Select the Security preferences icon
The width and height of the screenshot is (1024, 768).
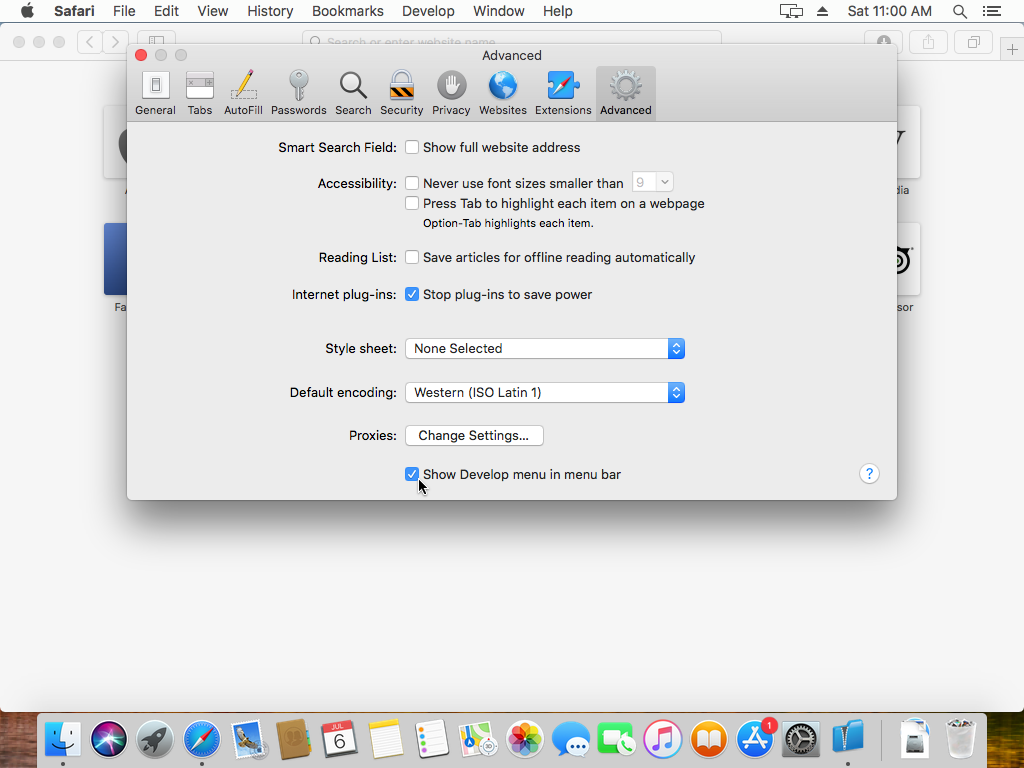coord(401,93)
